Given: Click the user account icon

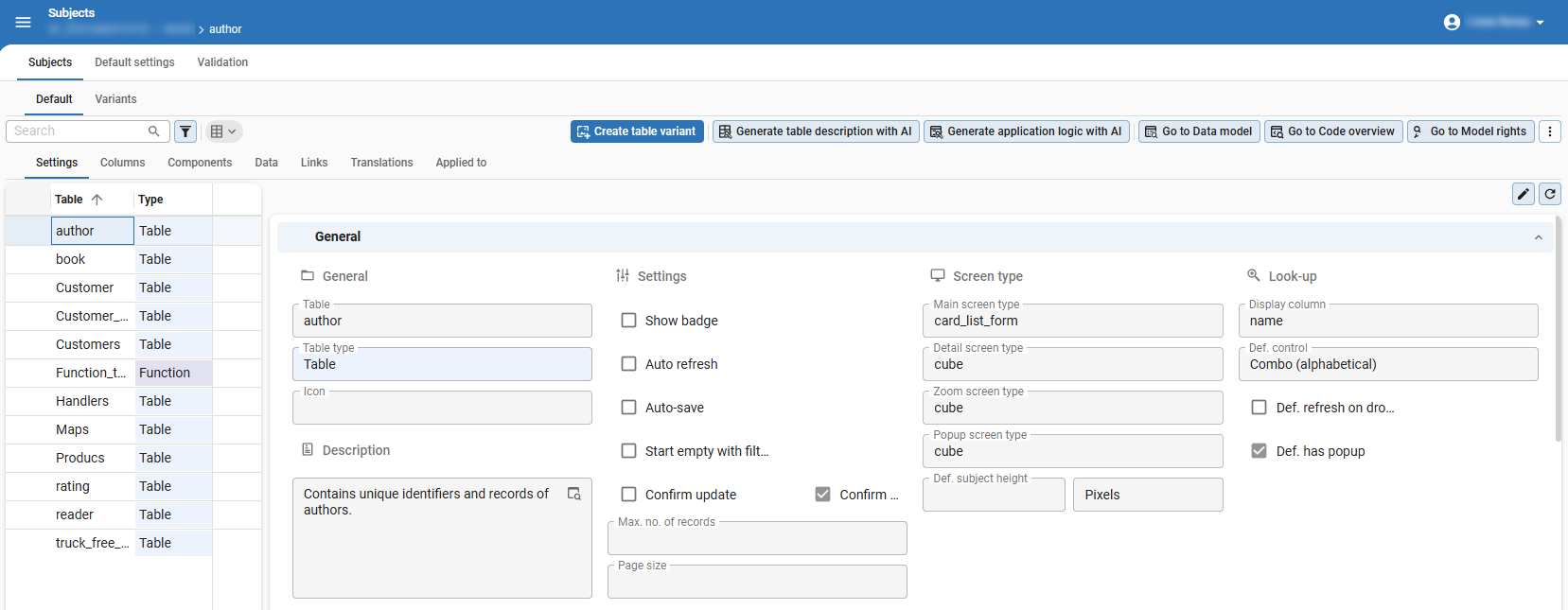Looking at the screenshot, I should point(1452,22).
